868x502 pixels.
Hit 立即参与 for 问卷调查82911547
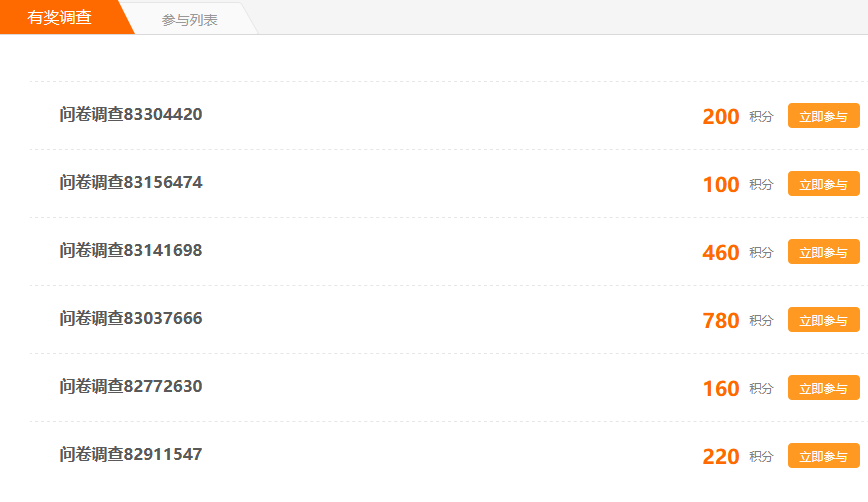click(823, 456)
